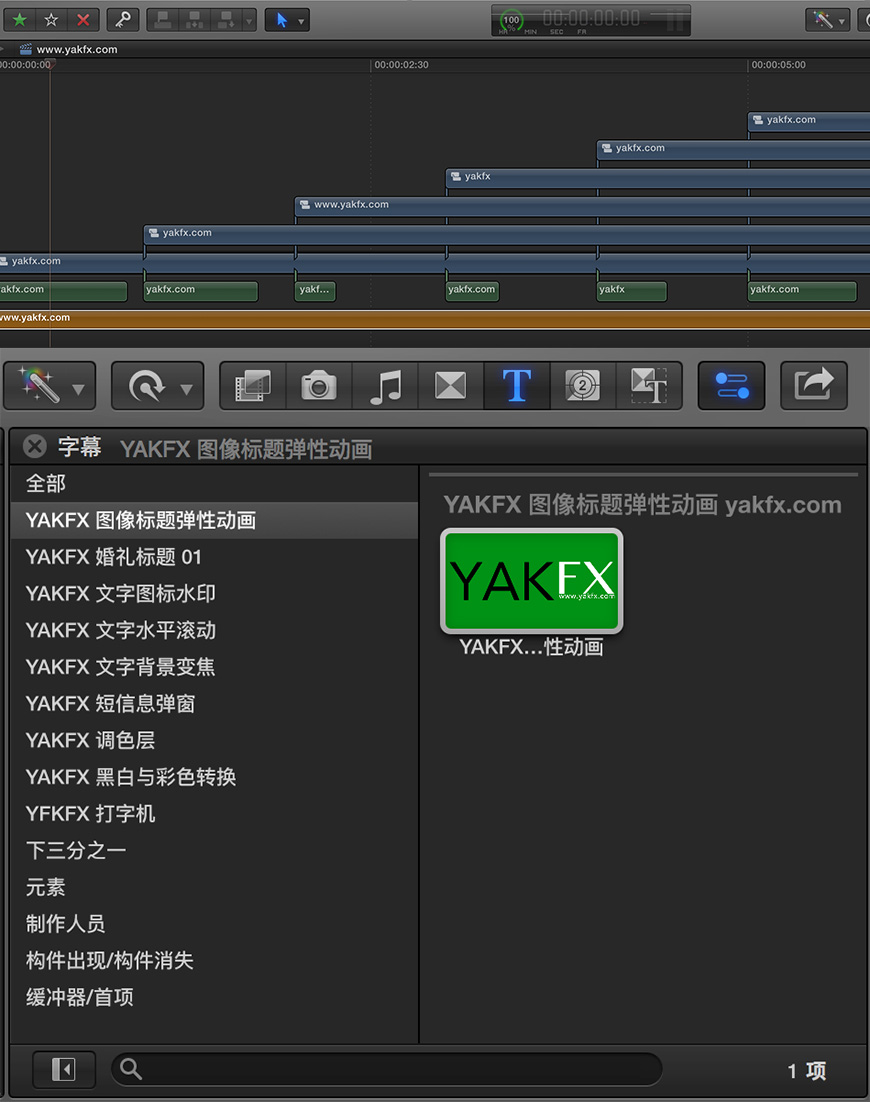Image resolution: width=870 pixels, height=1102 pixels.
Task: Select YAKFX 文字水平滚动 category
Action: (214, 630)
